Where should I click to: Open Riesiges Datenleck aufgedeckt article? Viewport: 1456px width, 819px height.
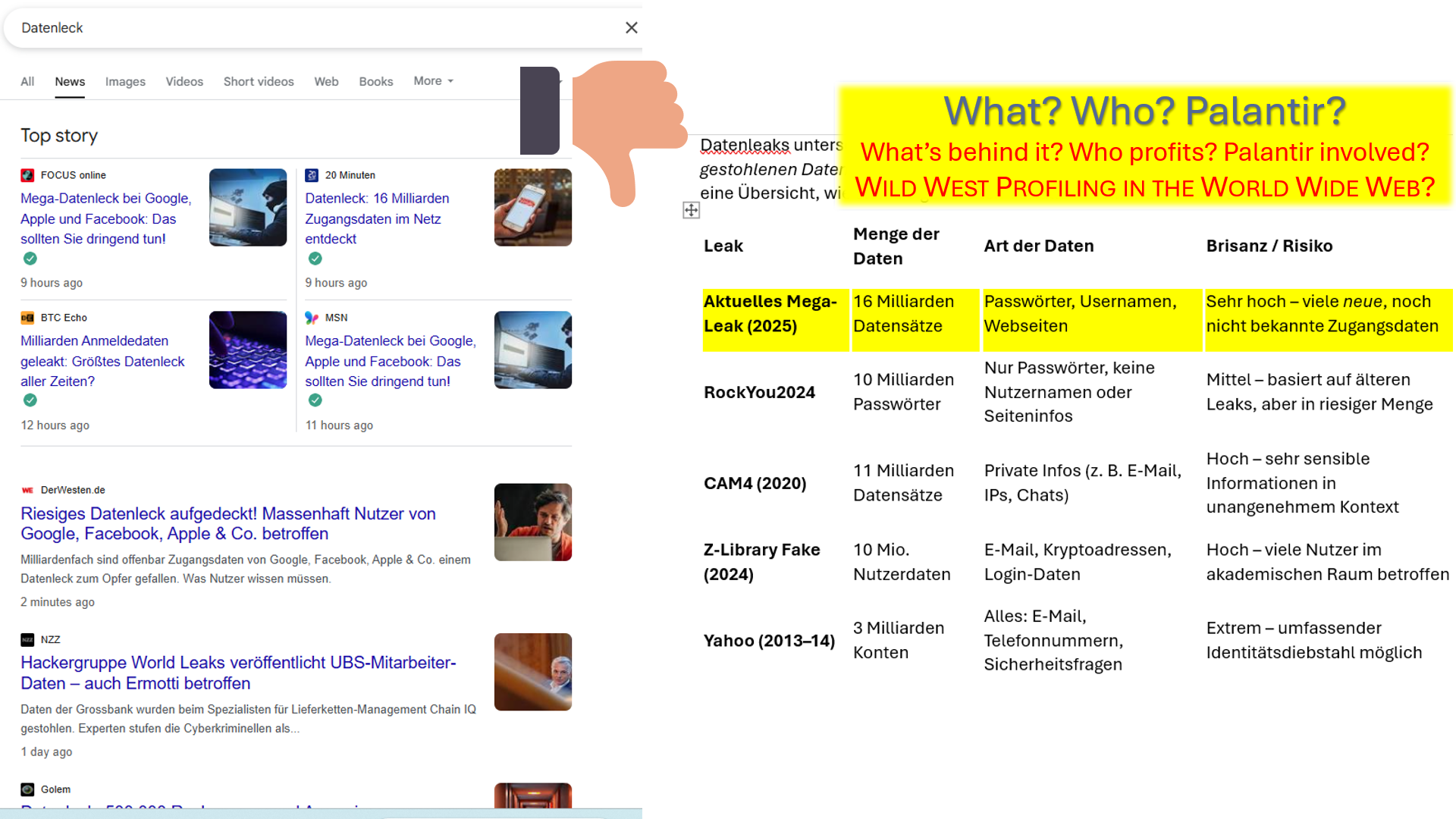tap(228, 523)
